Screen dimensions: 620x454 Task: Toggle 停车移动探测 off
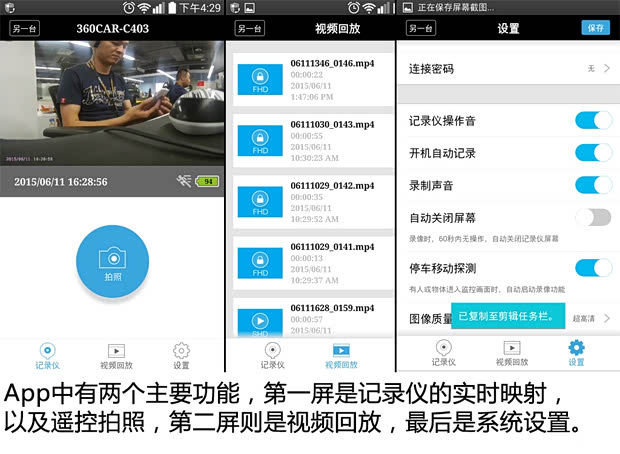pyautogui.click(x=593, y=268)
